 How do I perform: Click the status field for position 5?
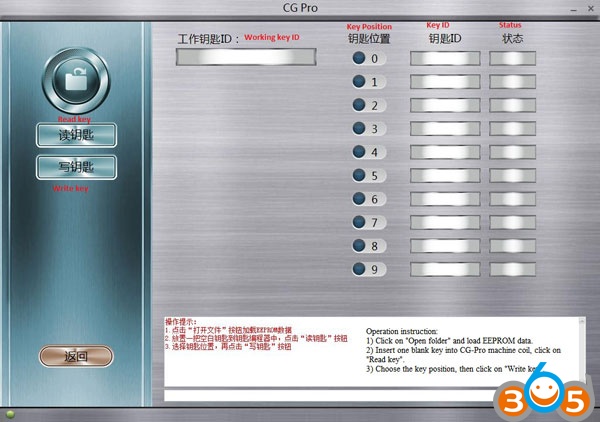[512, 176]
